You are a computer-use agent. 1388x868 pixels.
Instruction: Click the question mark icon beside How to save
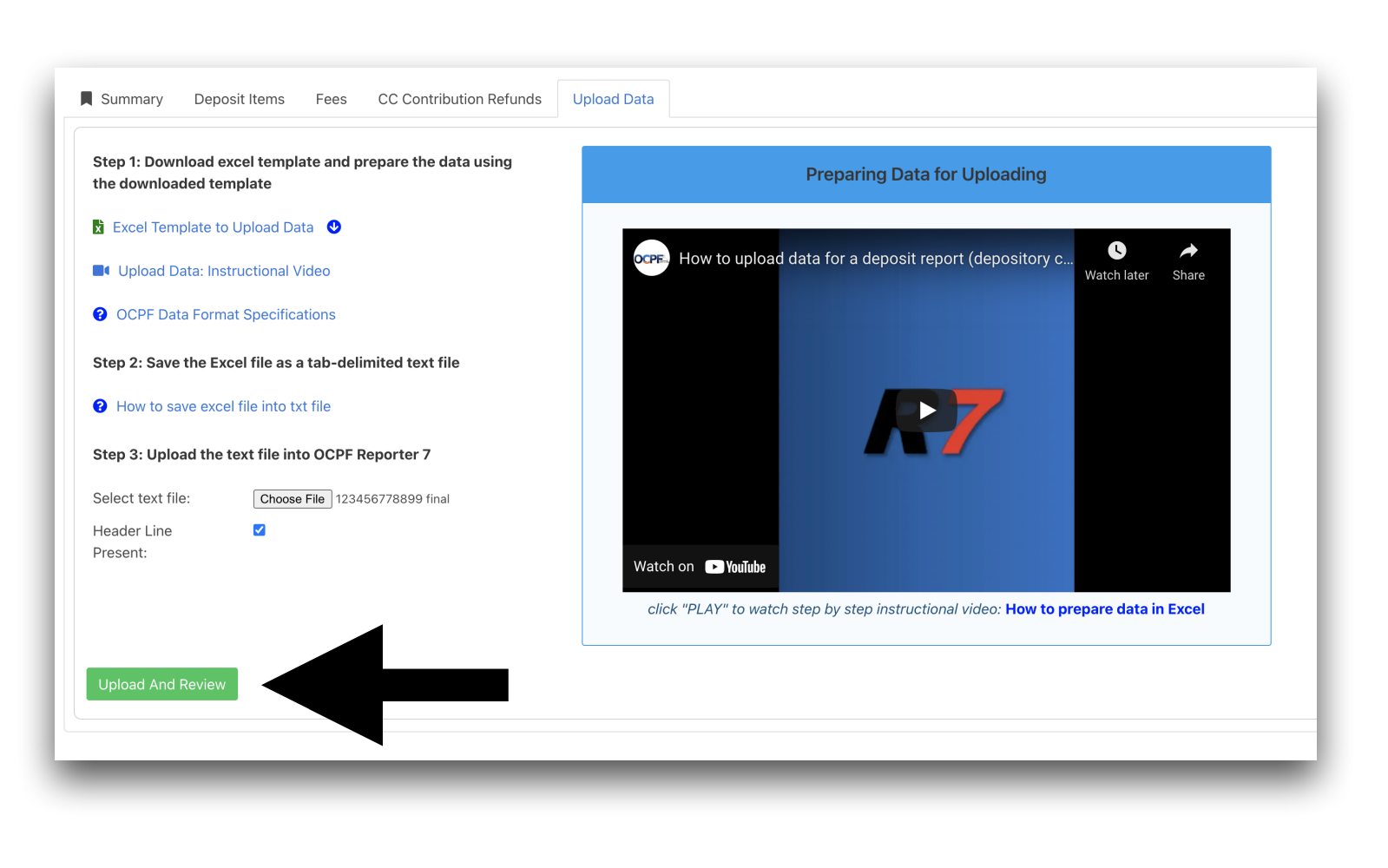tap(100, 406)
